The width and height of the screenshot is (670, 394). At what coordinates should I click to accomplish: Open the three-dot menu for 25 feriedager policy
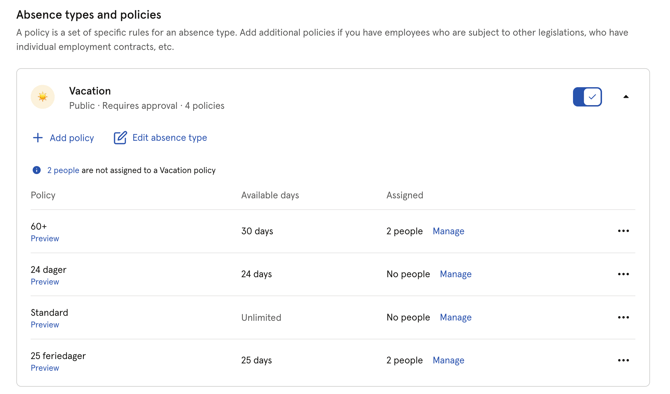(x=623, y=361)
